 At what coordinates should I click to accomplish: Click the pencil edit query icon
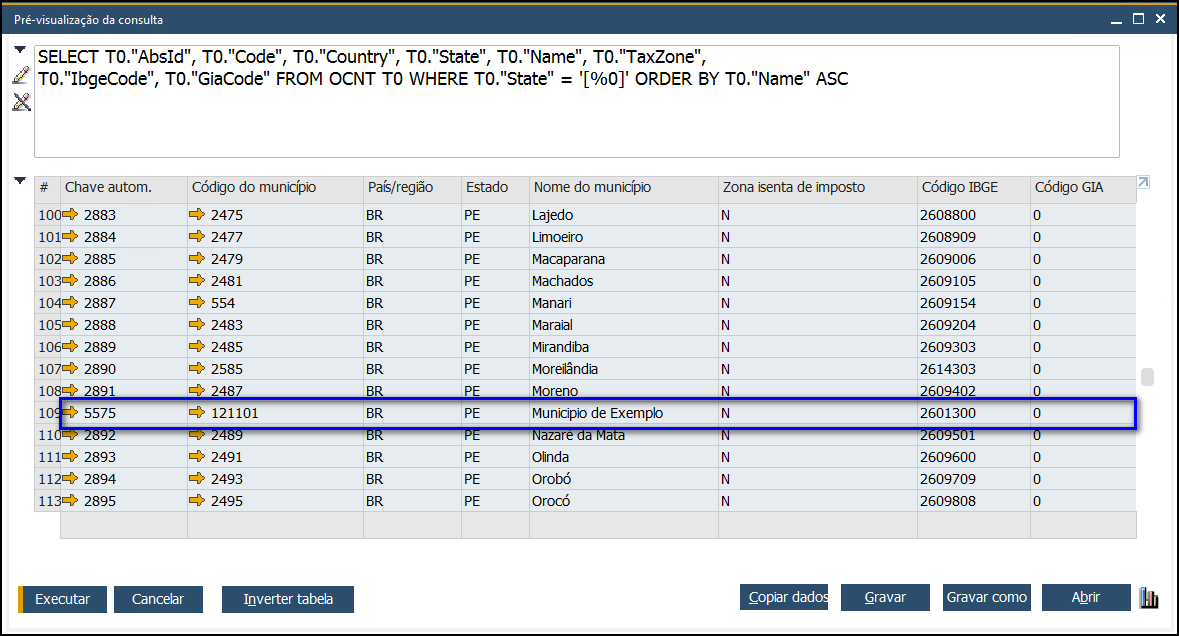click(x=21, y=75)
